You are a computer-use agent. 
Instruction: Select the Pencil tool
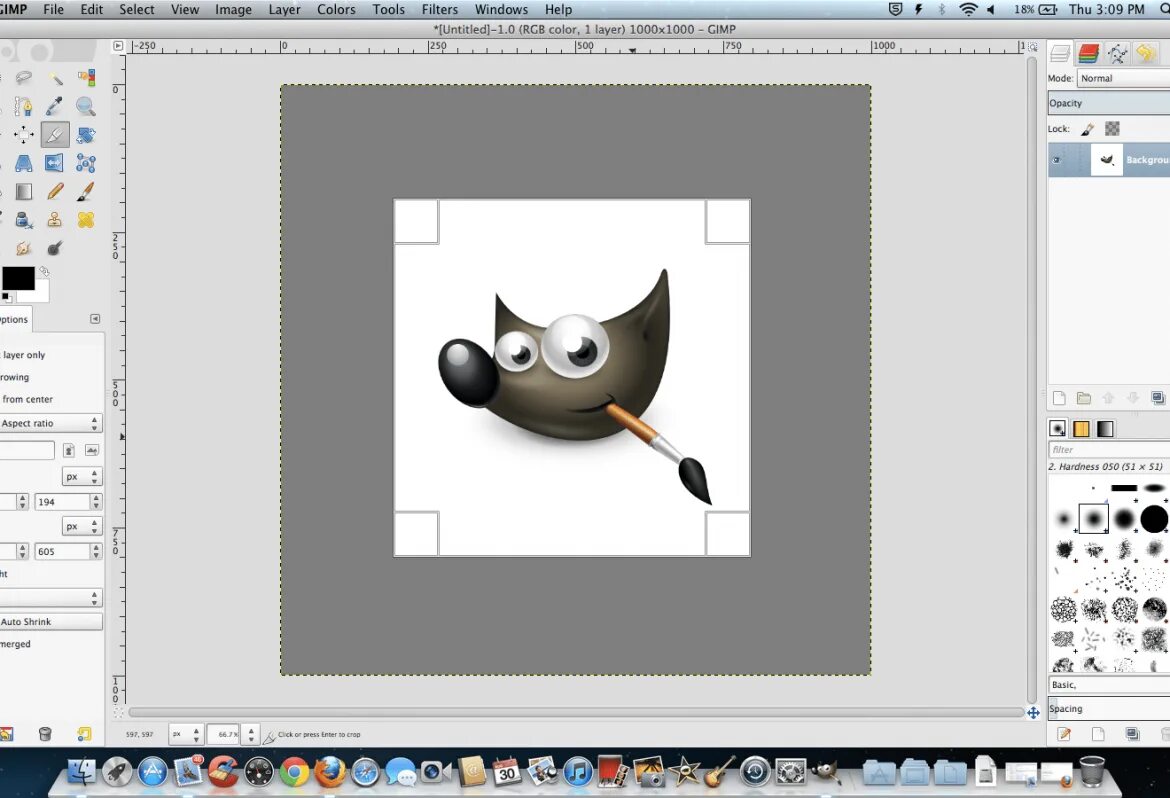tap(55, 192)
